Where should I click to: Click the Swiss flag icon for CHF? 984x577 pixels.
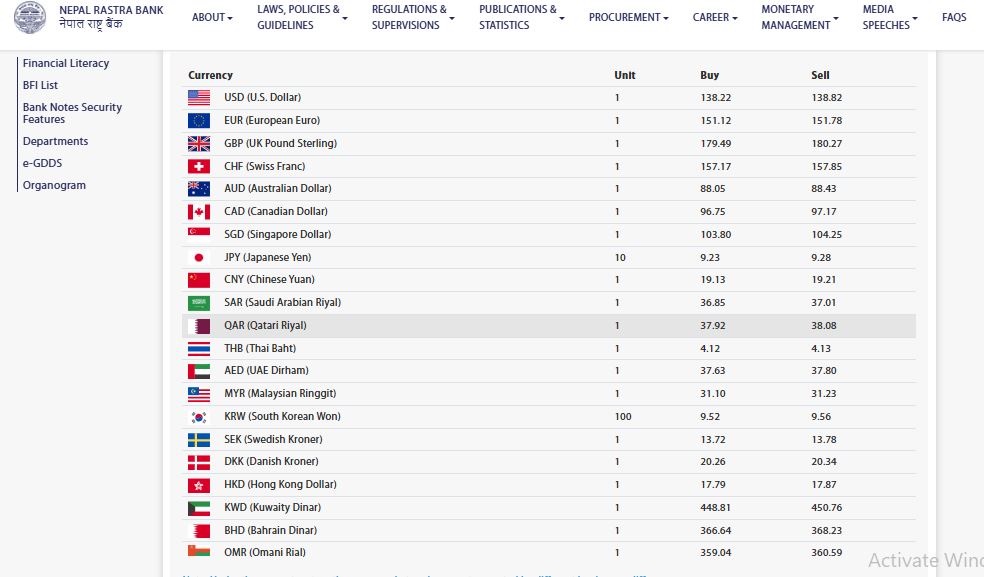point(199,166)
